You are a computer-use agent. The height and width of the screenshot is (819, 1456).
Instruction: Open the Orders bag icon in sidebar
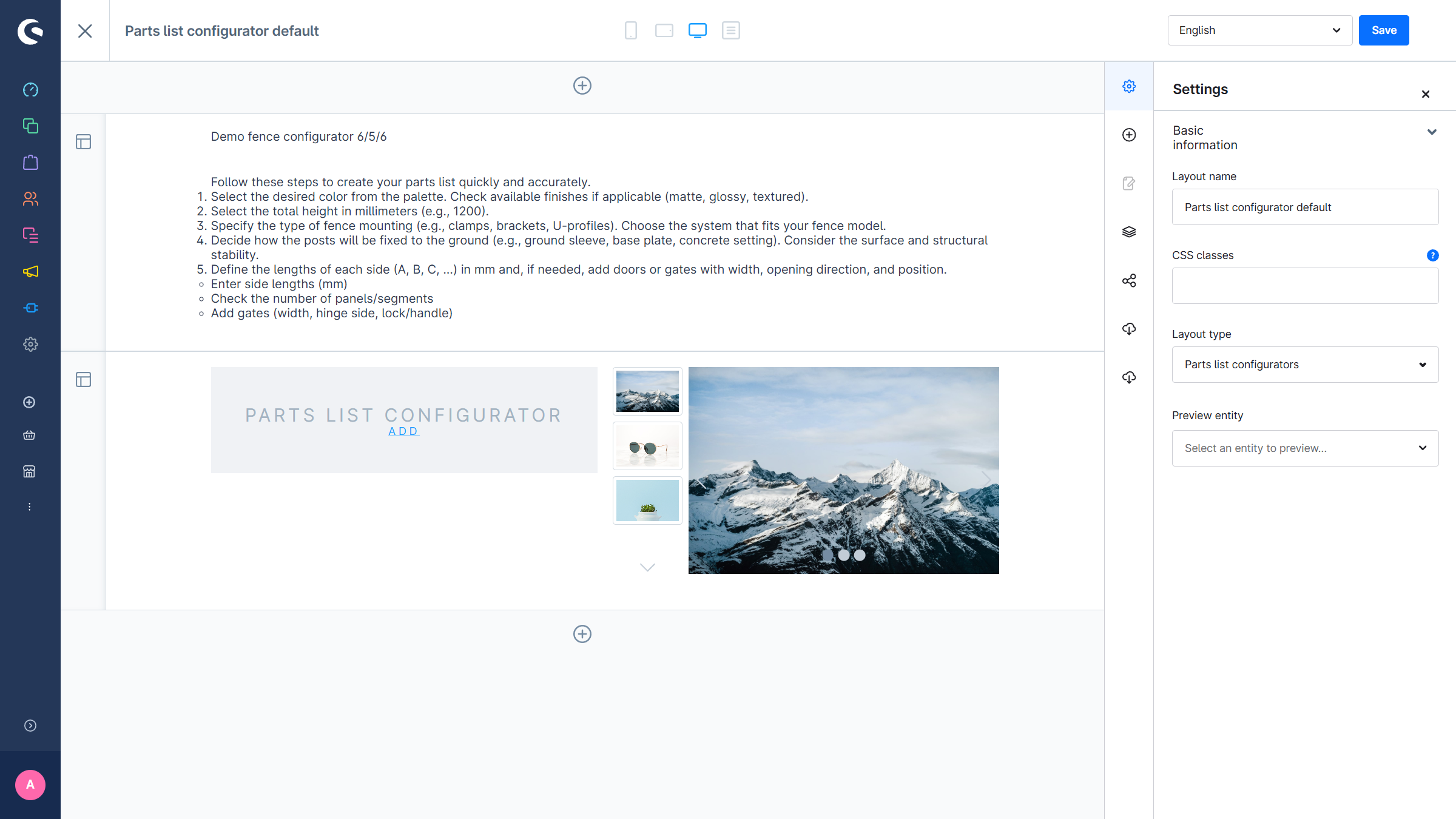tap(30, 162)
